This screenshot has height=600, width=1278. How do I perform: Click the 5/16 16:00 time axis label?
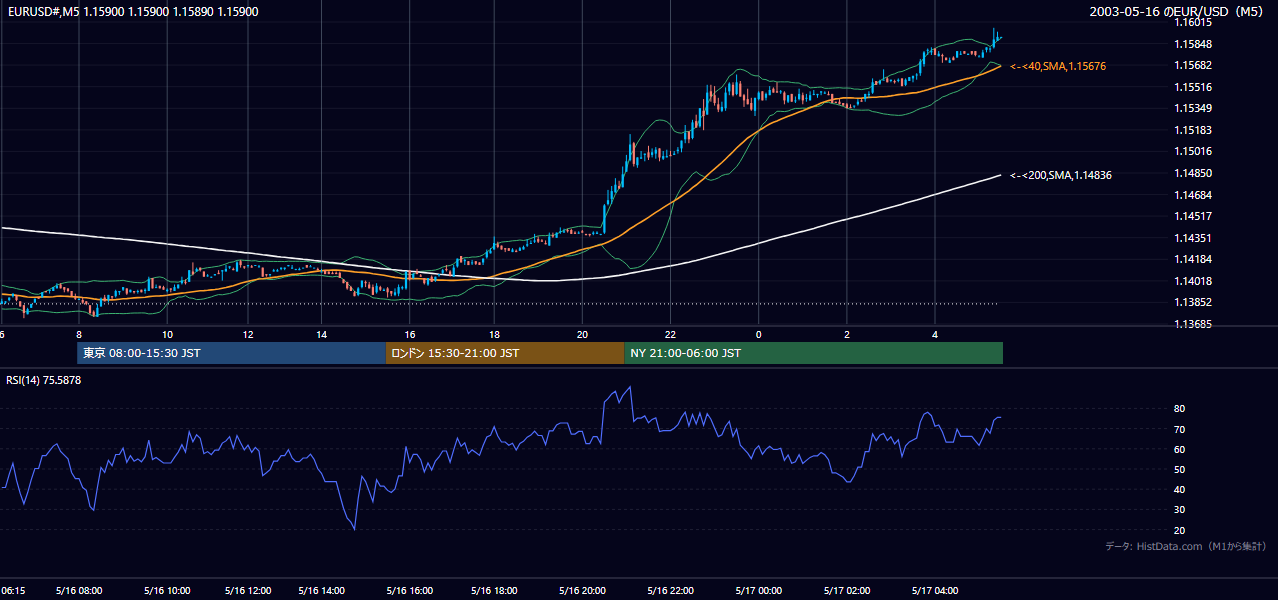tap(410, 591)
